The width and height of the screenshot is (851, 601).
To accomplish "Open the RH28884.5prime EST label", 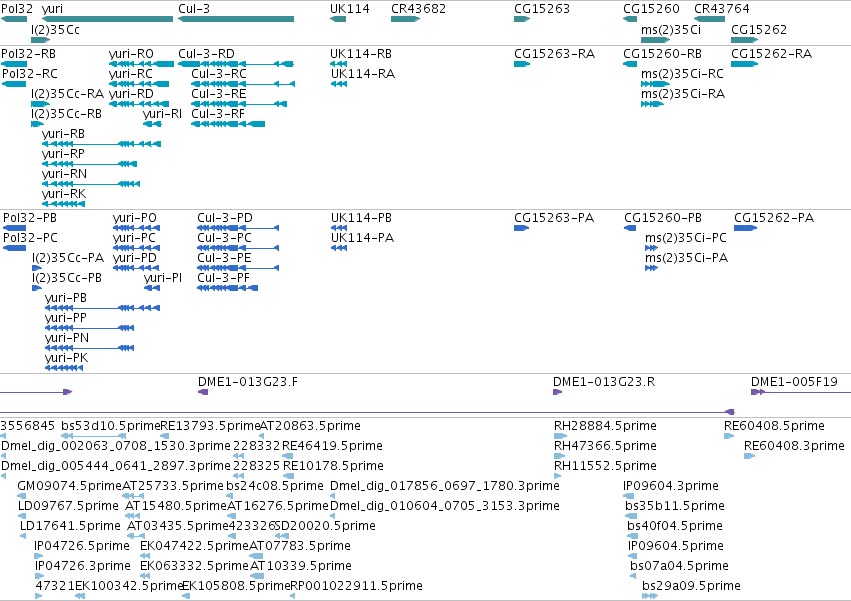I will coord(605,426).
